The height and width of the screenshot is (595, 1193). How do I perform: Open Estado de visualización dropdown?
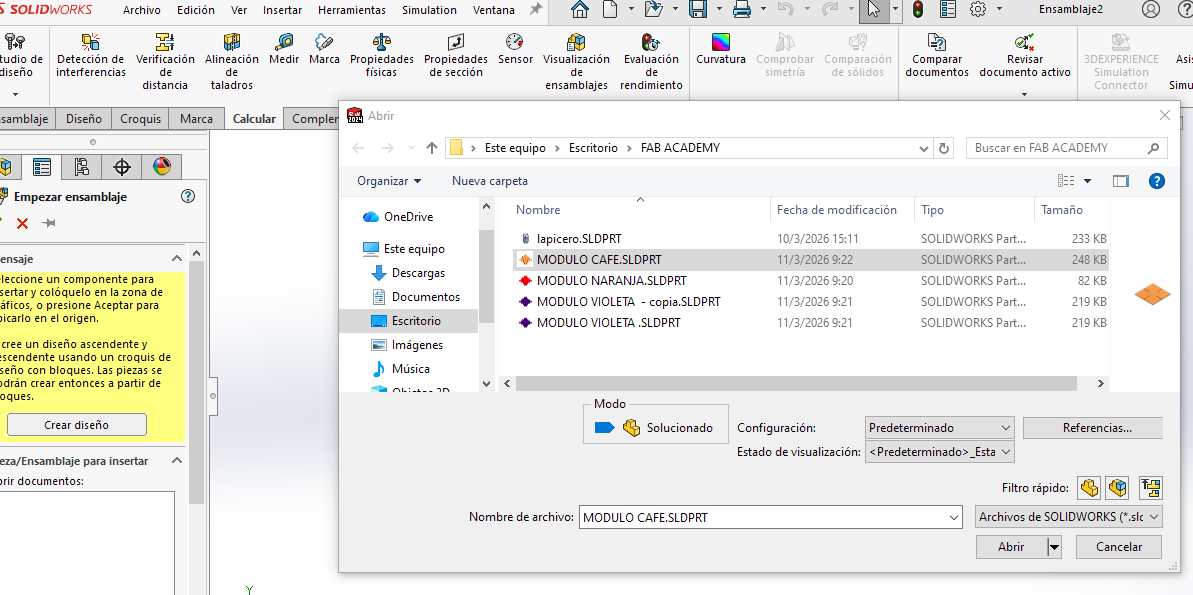(940, 451)
